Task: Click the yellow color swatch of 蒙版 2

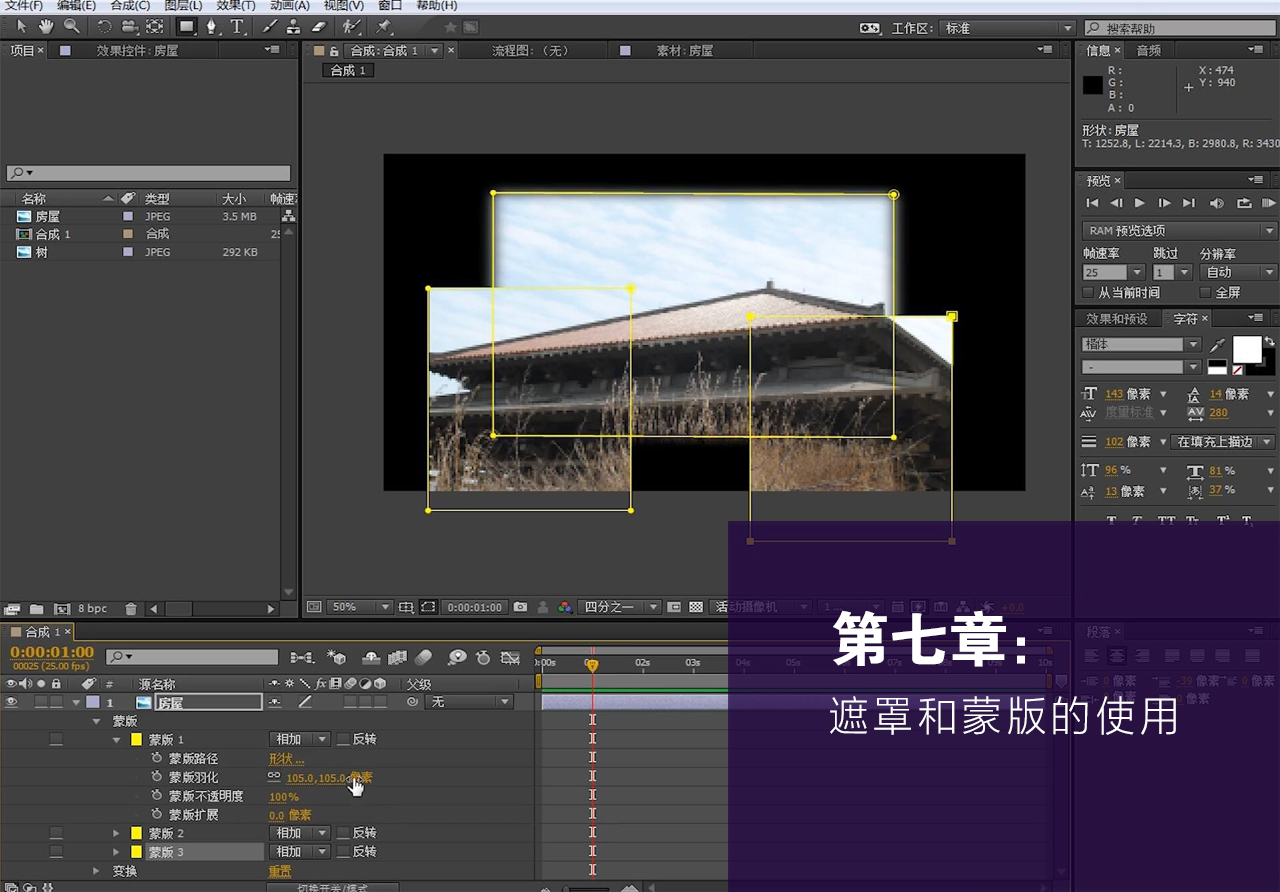Action: pos(137,833)
